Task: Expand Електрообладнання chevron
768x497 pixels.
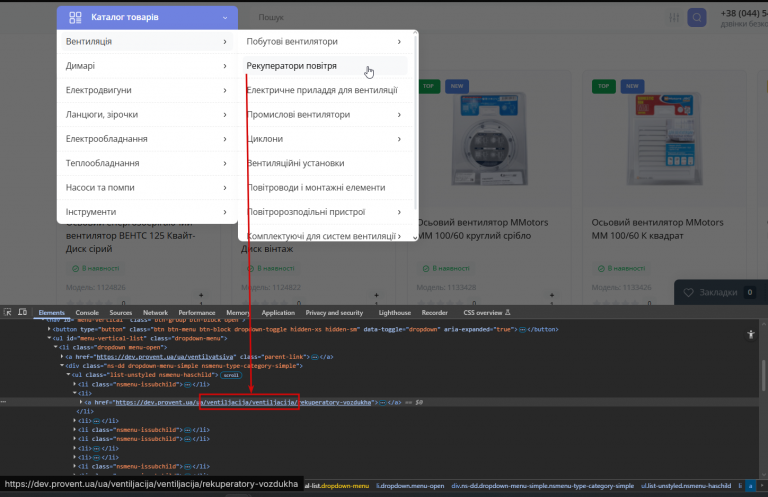Action: click(x=225, y=139)
